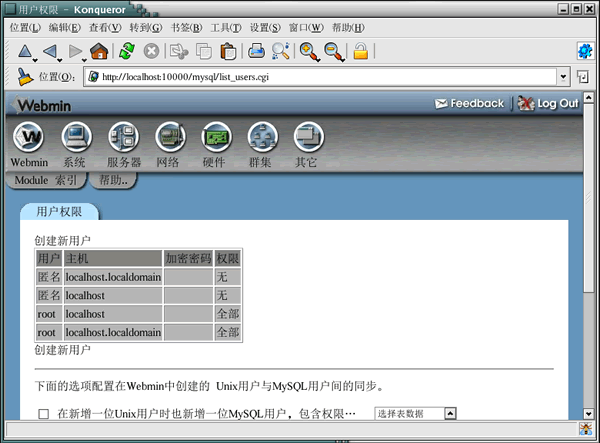Click the Go button beside location bar

pos(583,77)
